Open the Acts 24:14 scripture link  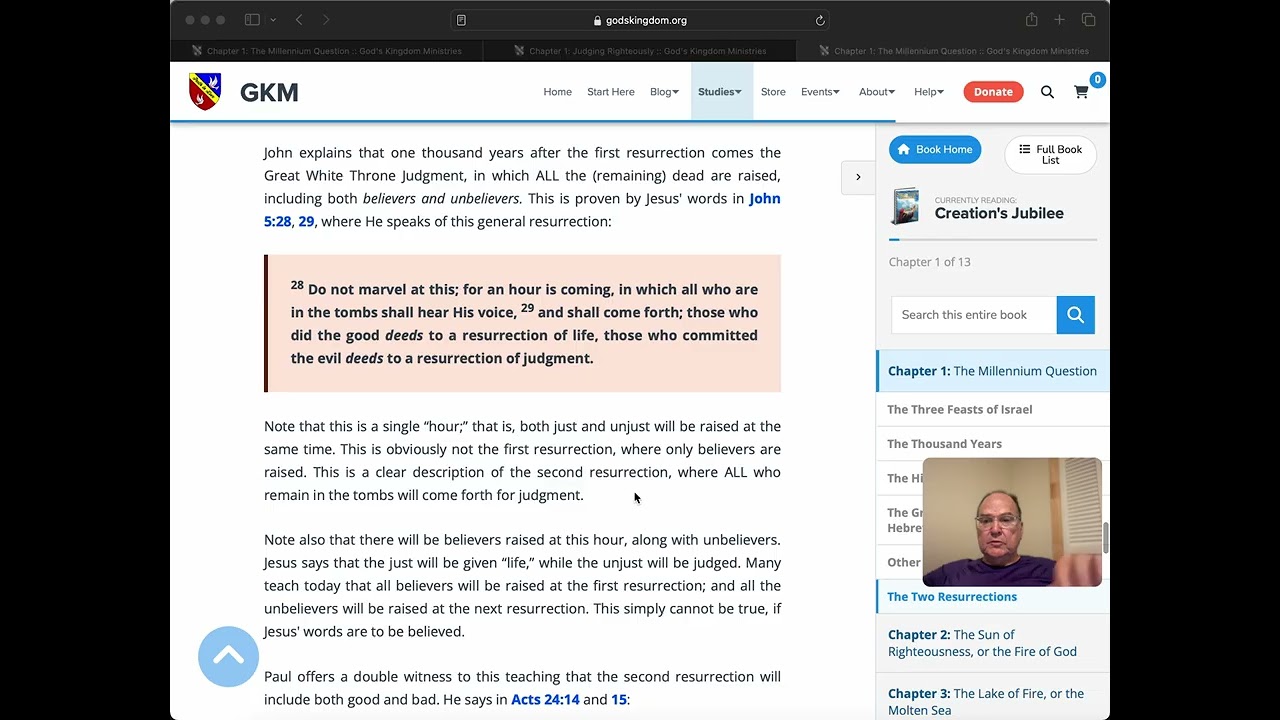click(x=545, y=700)
